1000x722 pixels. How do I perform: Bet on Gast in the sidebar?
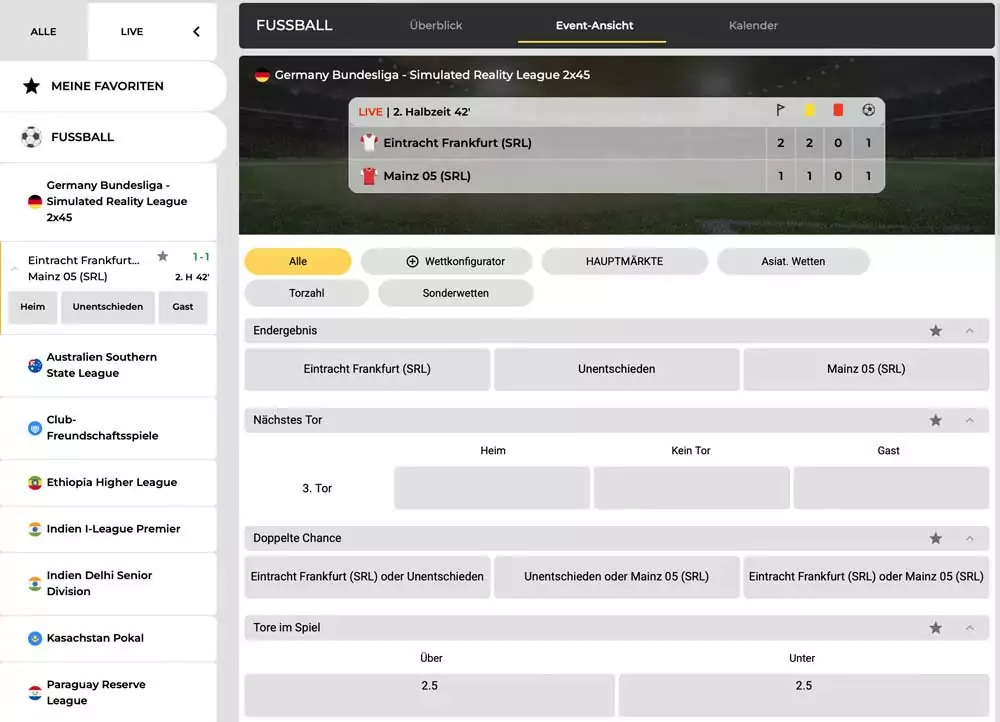[x=183, y=307]
